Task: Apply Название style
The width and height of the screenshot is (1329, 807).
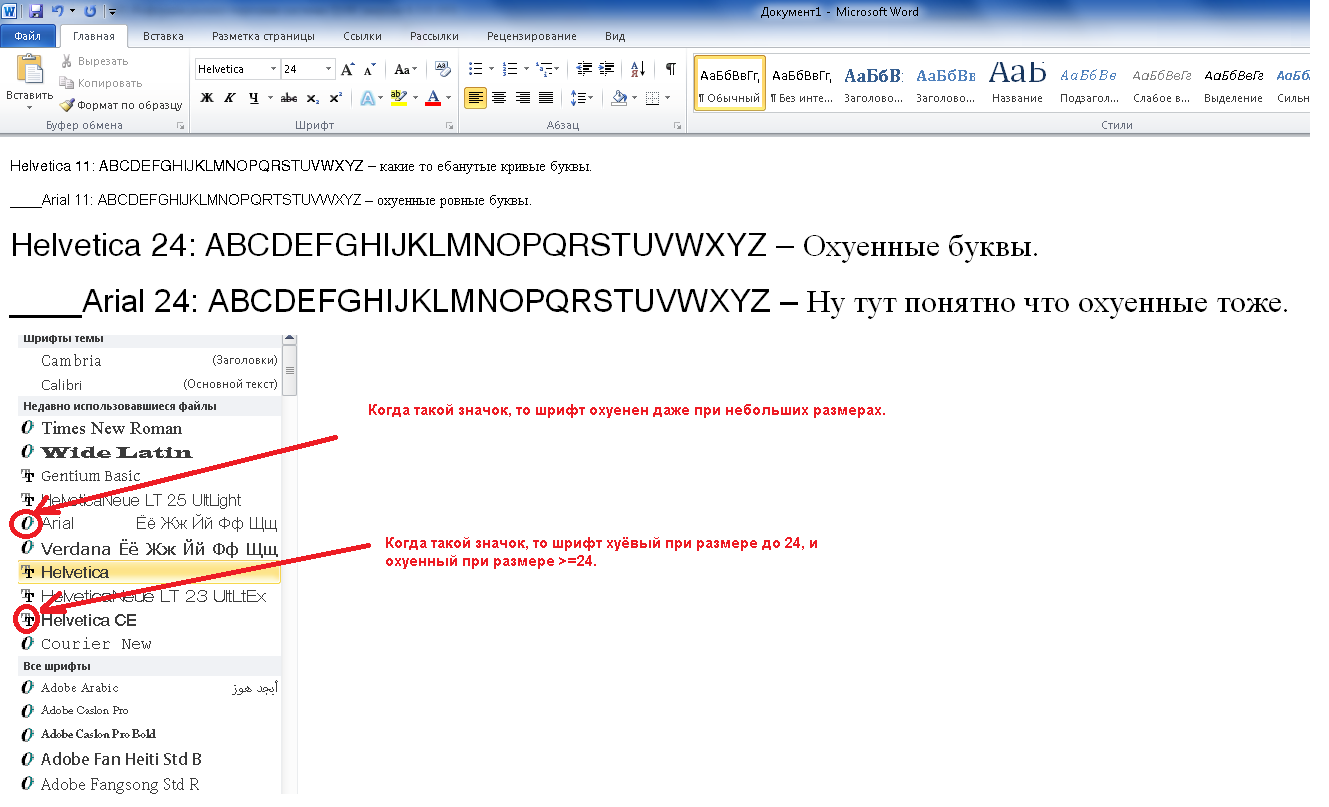Action: click(1017, 83)
